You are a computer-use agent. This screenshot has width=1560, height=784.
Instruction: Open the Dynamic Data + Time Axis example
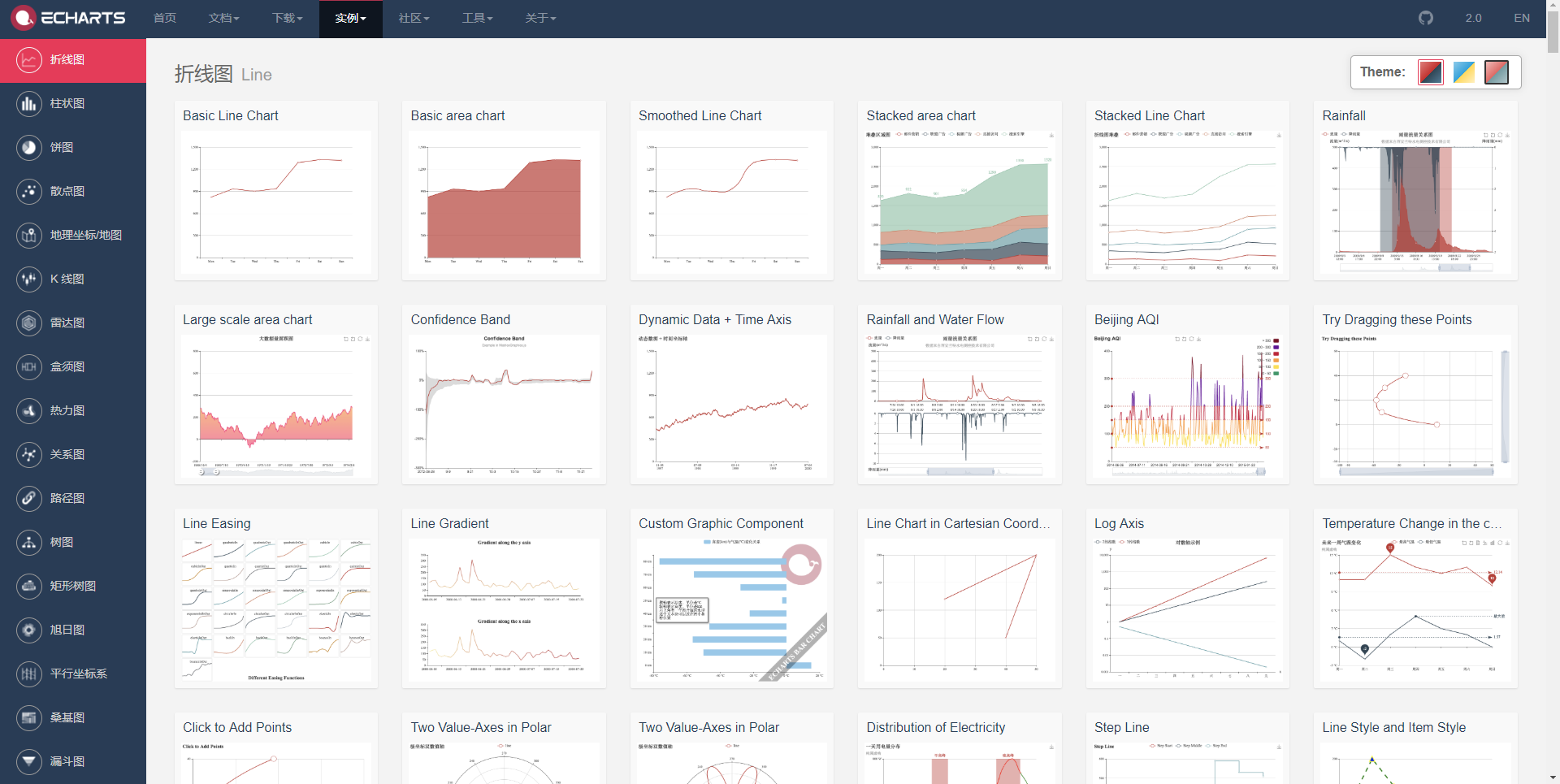pos(732,395)
